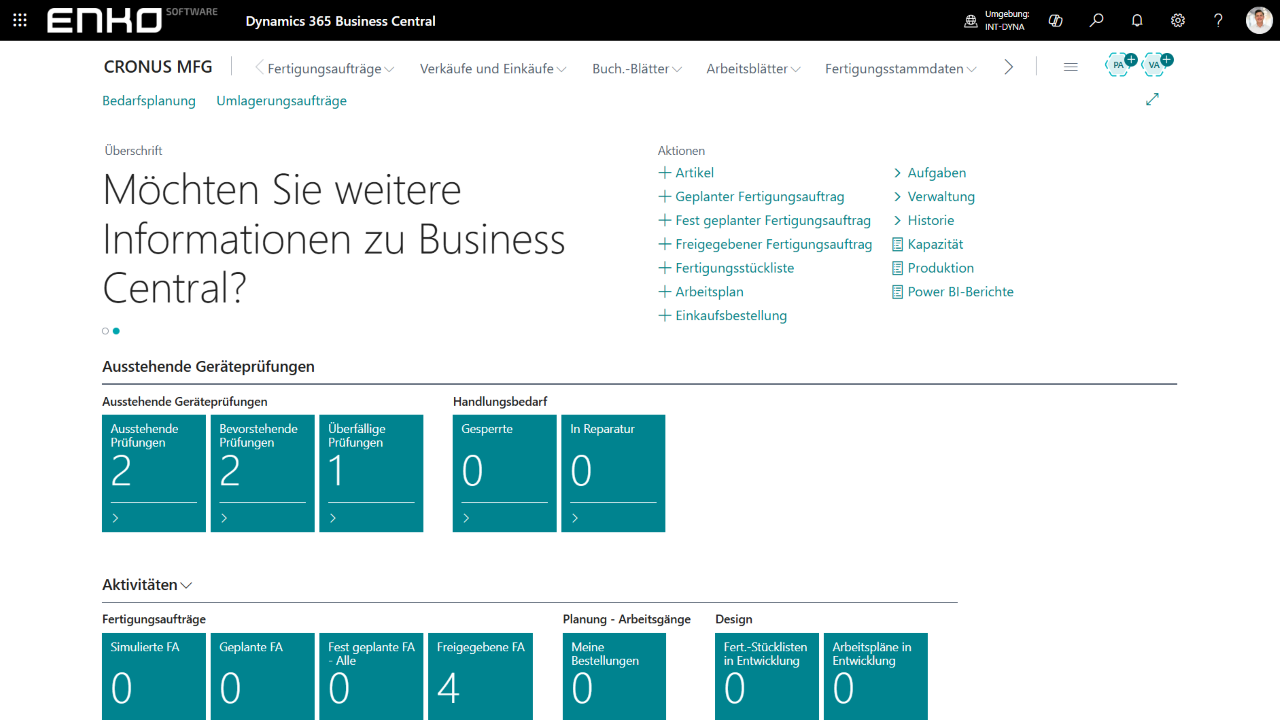Open Umlagerungsaufträge
Screen dimensions: 1280x720
tap(281, 100)
